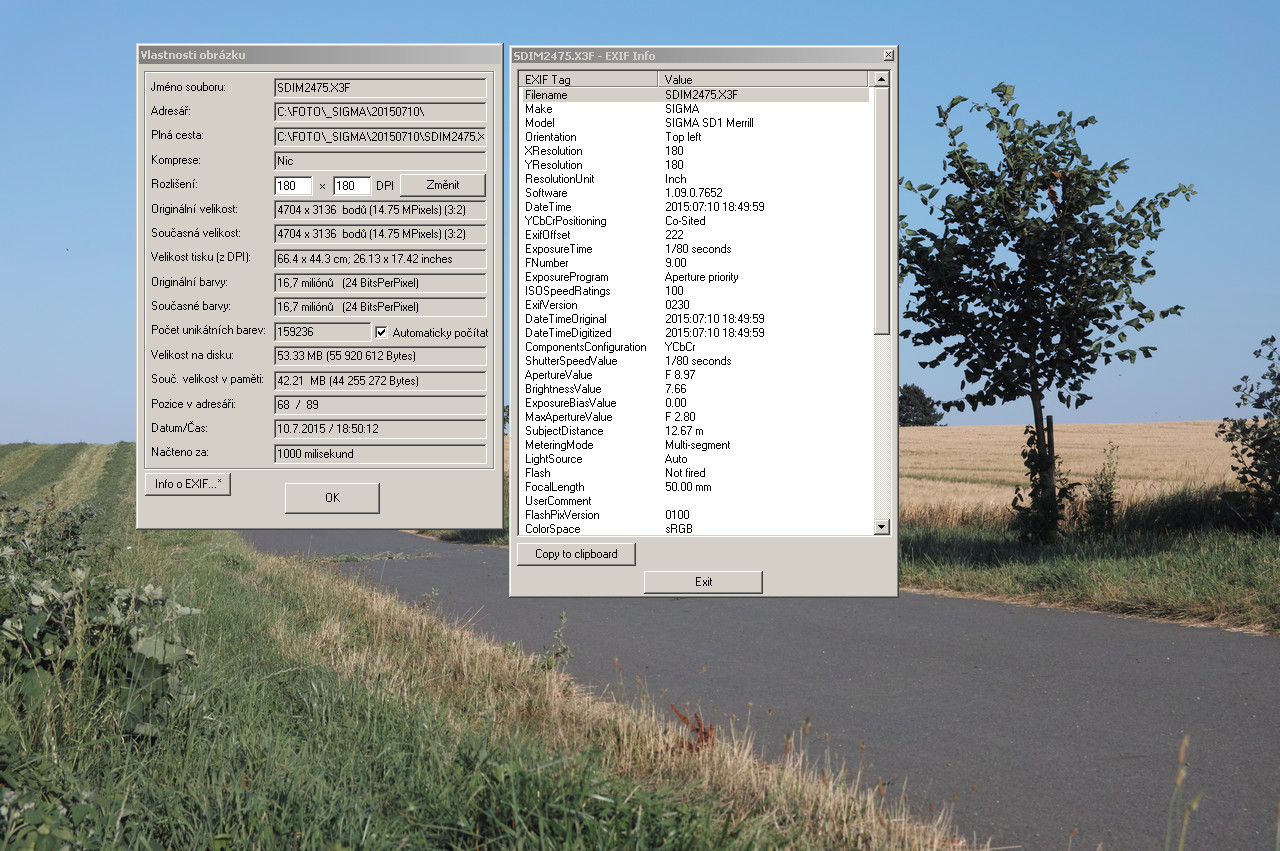
Task: Click the Value column header
Action: click(764, 79)
